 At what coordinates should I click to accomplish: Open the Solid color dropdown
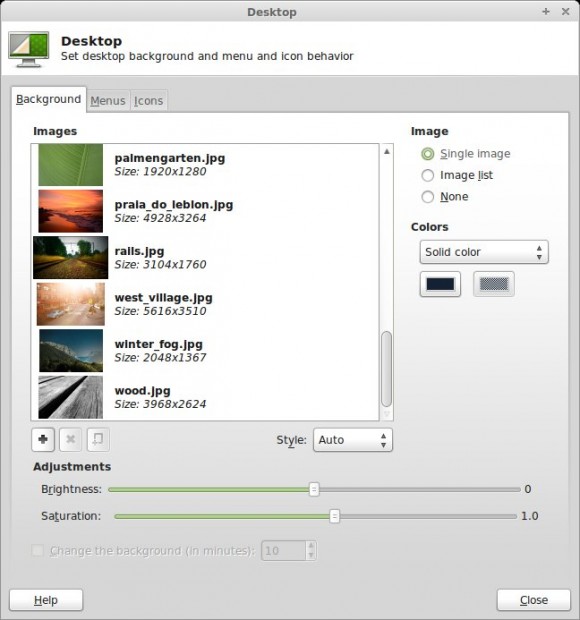click(484, 252)
